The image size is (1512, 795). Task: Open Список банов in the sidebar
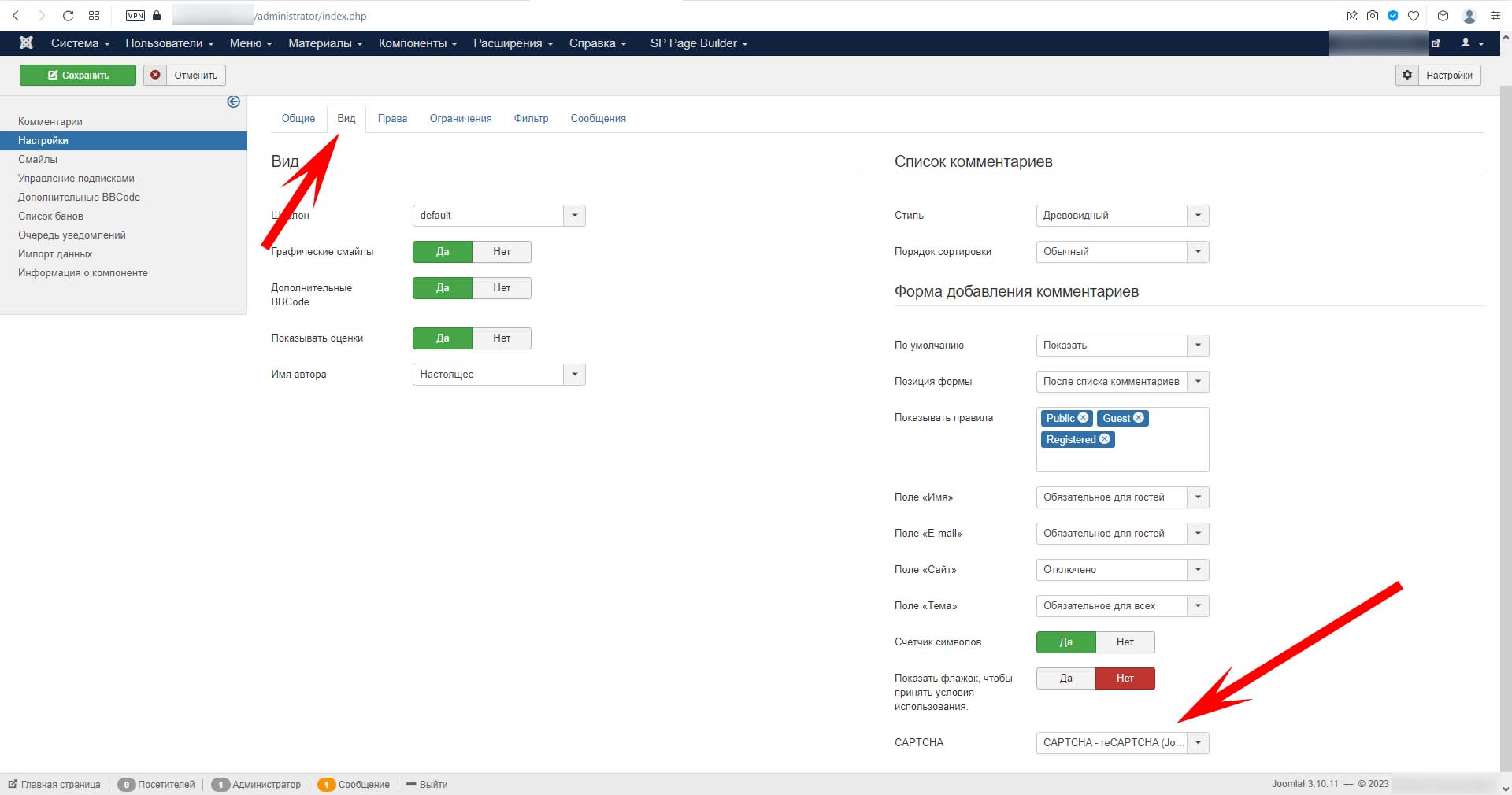[x=50, y=216]
